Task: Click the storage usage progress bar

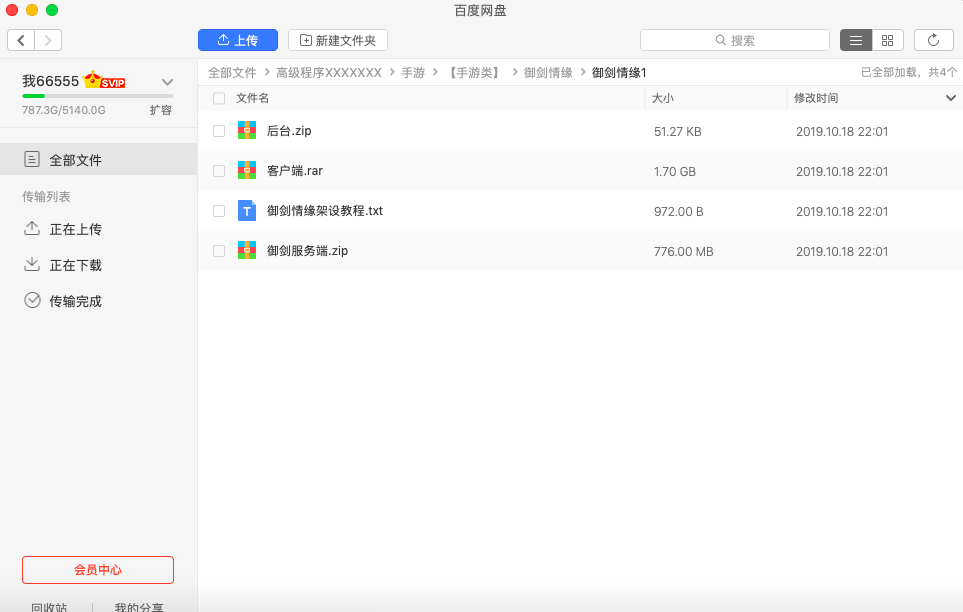Action: point(98,96)
